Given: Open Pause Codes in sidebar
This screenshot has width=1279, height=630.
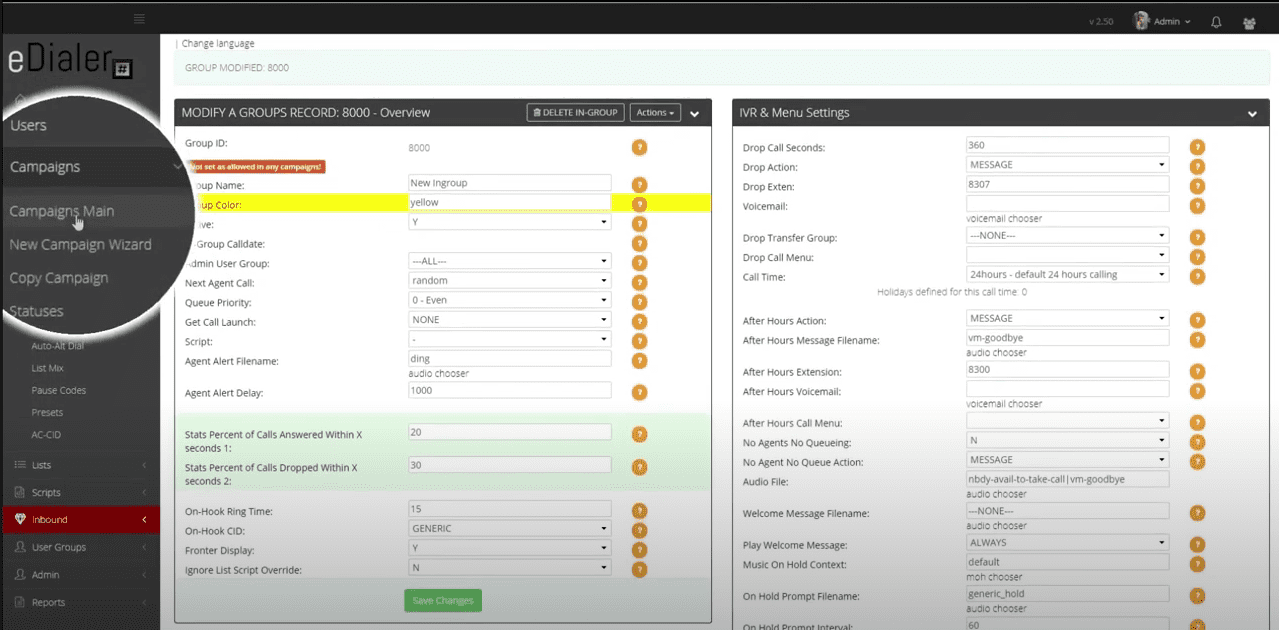Looking at the screenshot, I should [x=59, y=390].
